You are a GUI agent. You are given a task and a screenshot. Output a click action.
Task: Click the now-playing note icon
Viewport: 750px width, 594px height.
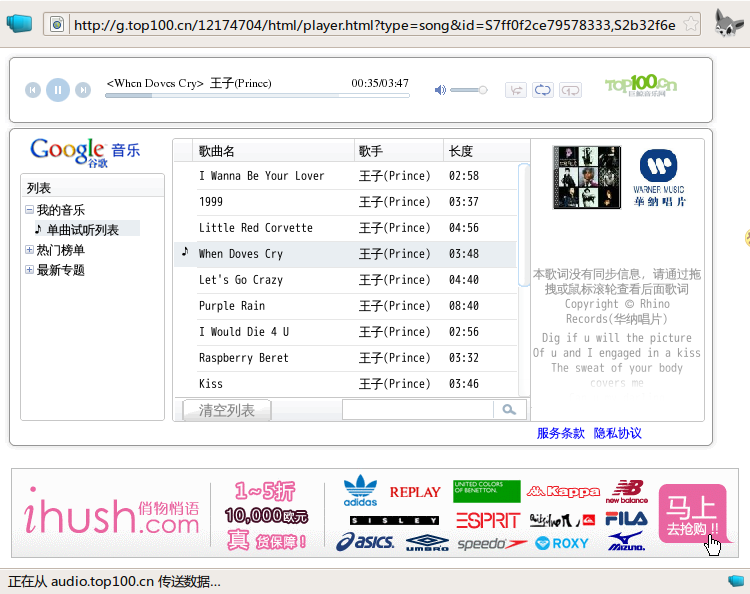click(x=185, y=252)
